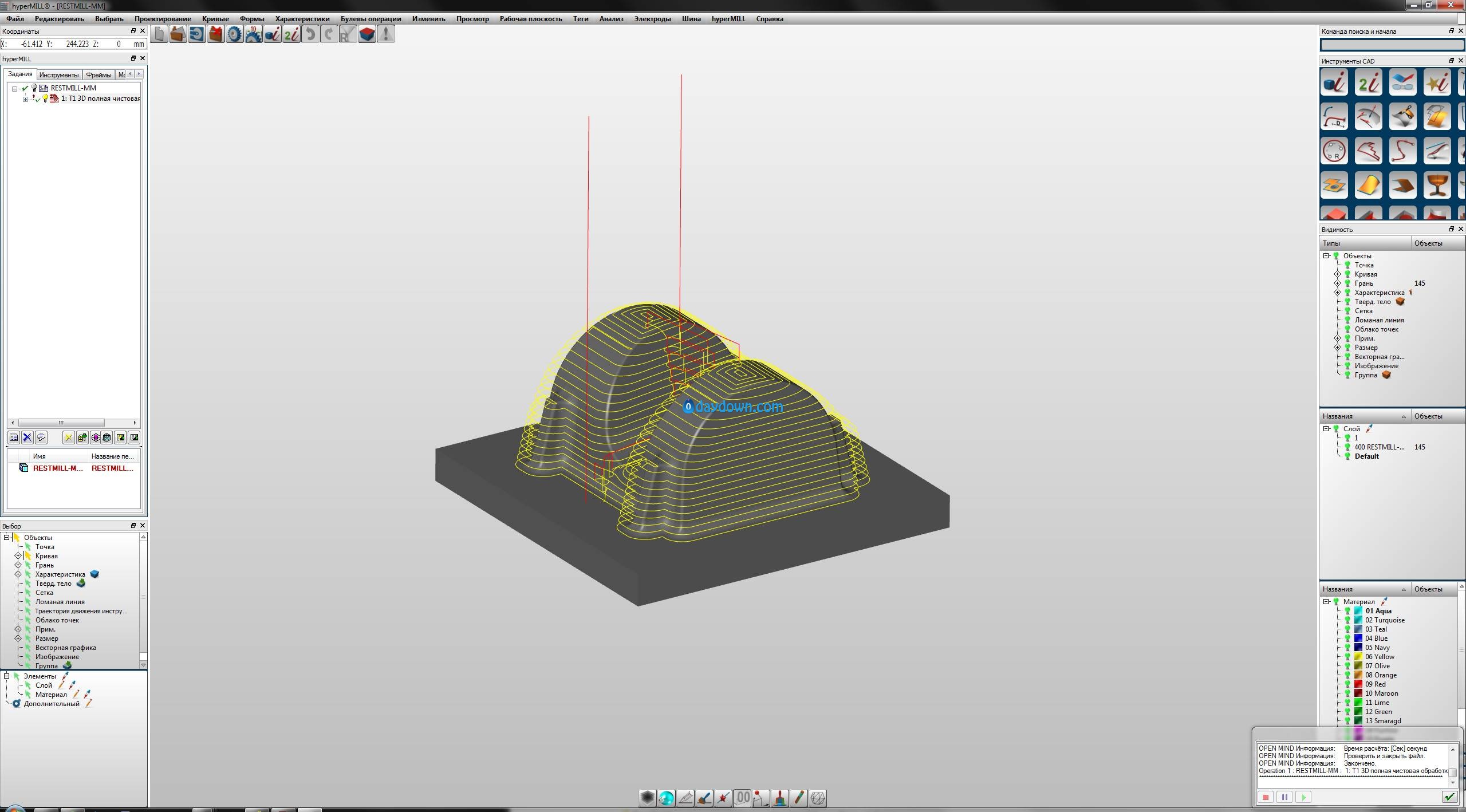Toggle visibility bulb for Облако точек in Видимость
Screen dimensions: 1466x812
click(1347, 329)
